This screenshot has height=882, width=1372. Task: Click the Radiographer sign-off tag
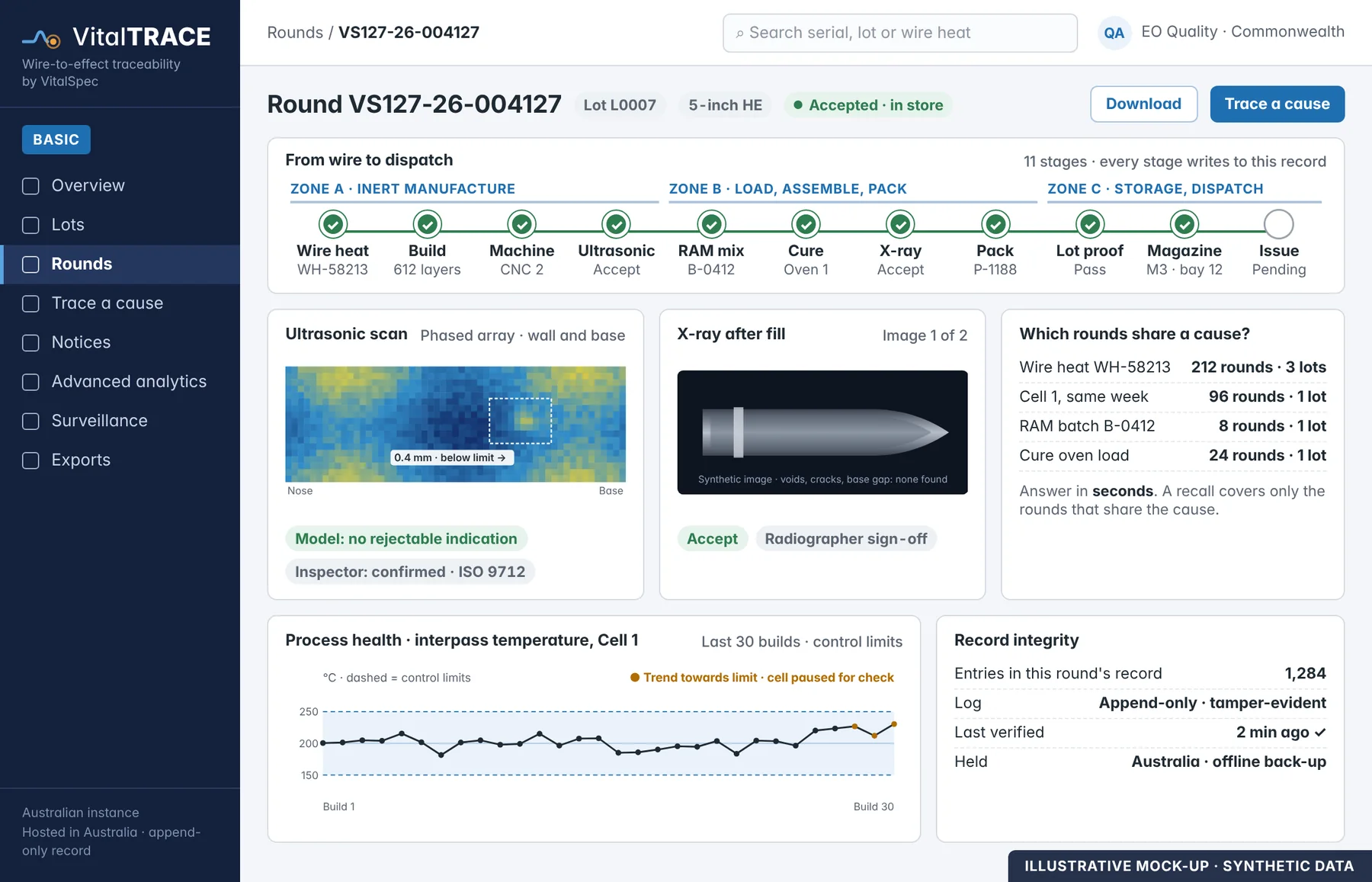(x=846, y=539)
